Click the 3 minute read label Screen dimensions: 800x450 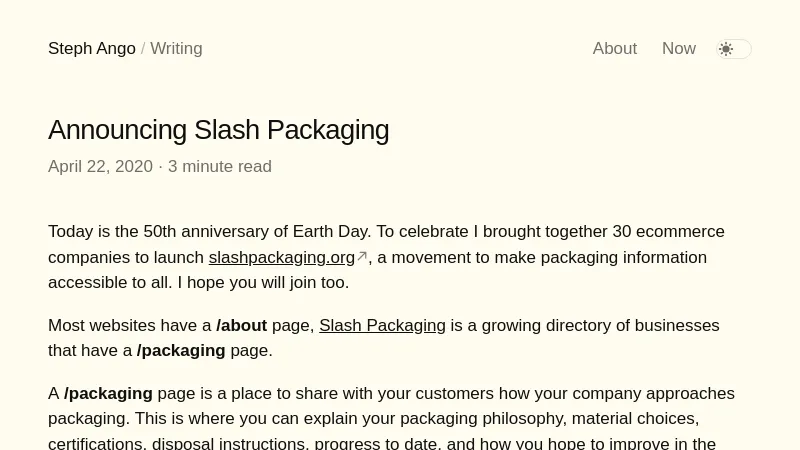(220, 167)
